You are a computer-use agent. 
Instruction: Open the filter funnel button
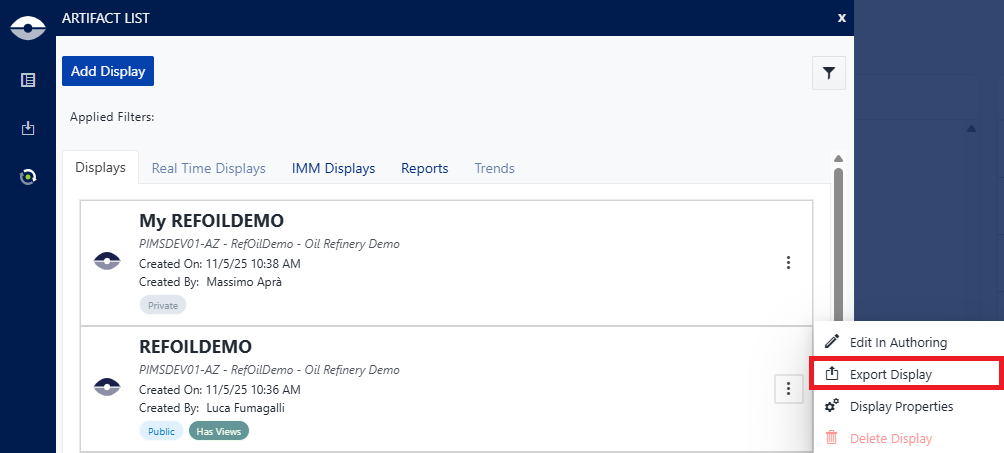pos(829,73)
